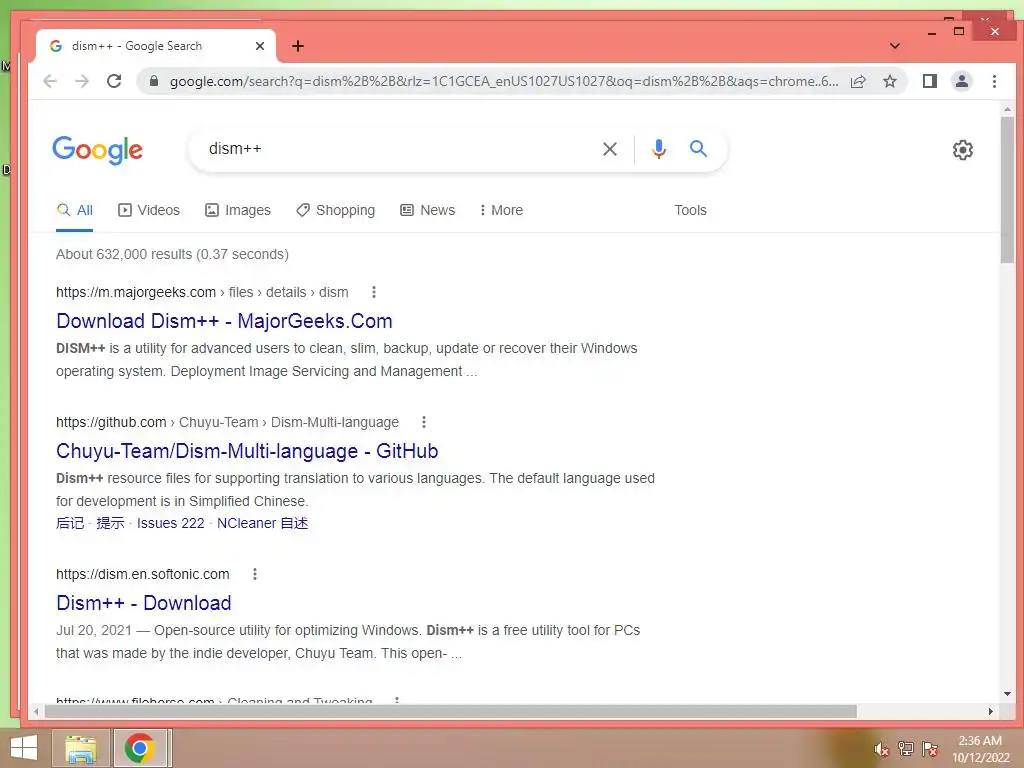
Task: Bookmark this page with star icon
Action: 889,81
